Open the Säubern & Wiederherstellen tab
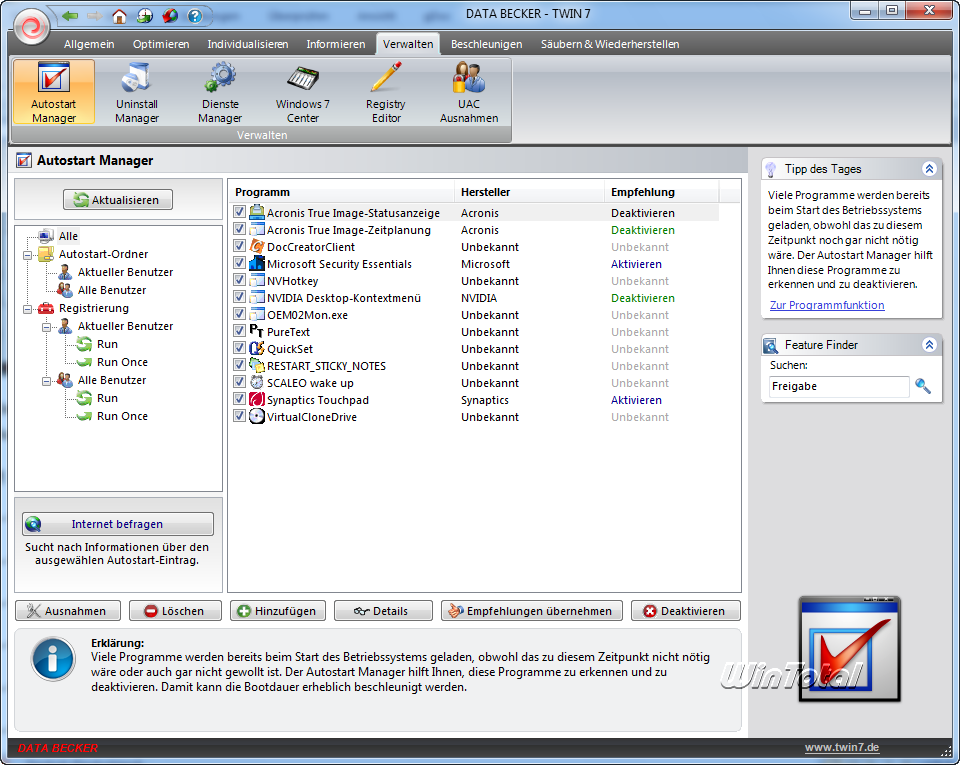The width and height of the screenshot is (960, 765). point(609,44)
